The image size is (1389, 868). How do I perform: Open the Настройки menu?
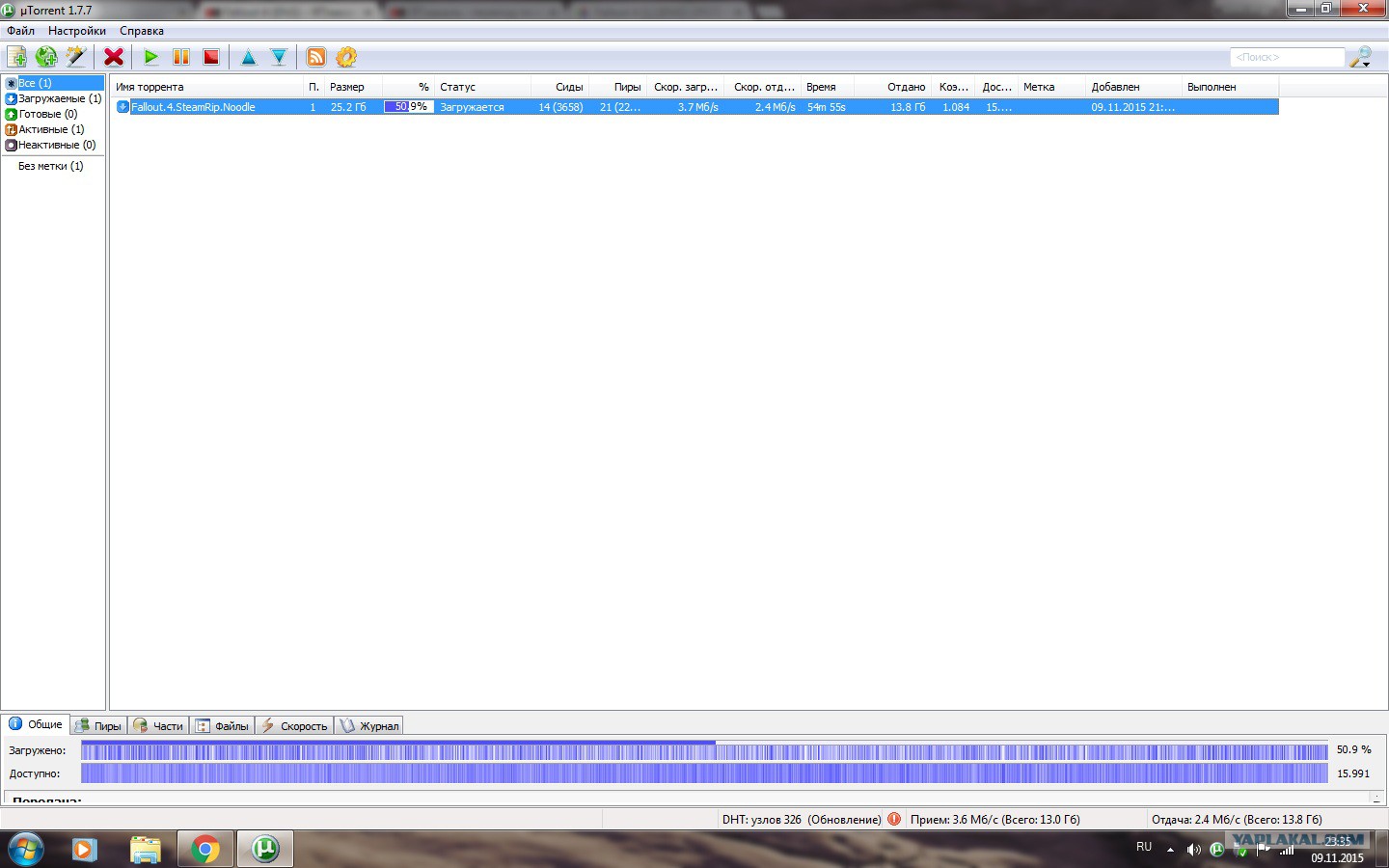[x=77, y=31]
